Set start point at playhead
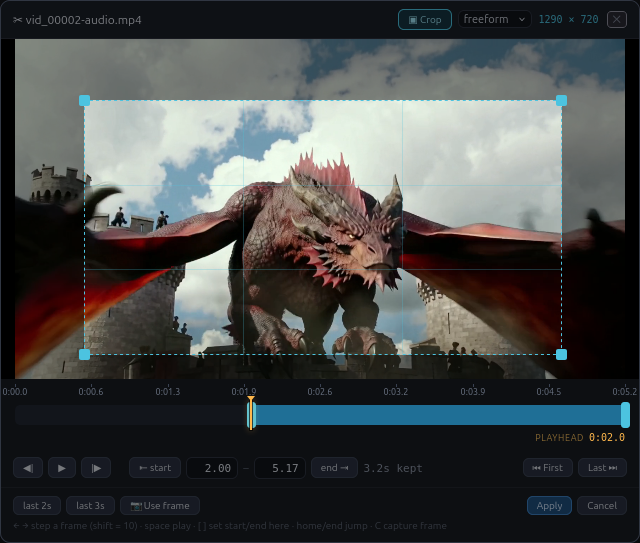Image resolution: width=640 pixels, height=543 pixels. click(x=155, y=468)
